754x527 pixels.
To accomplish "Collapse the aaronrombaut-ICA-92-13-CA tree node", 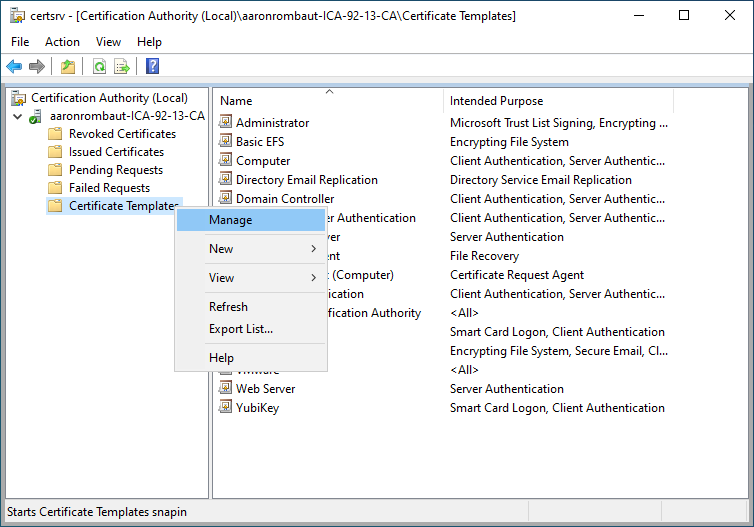I will coord(18,116).
